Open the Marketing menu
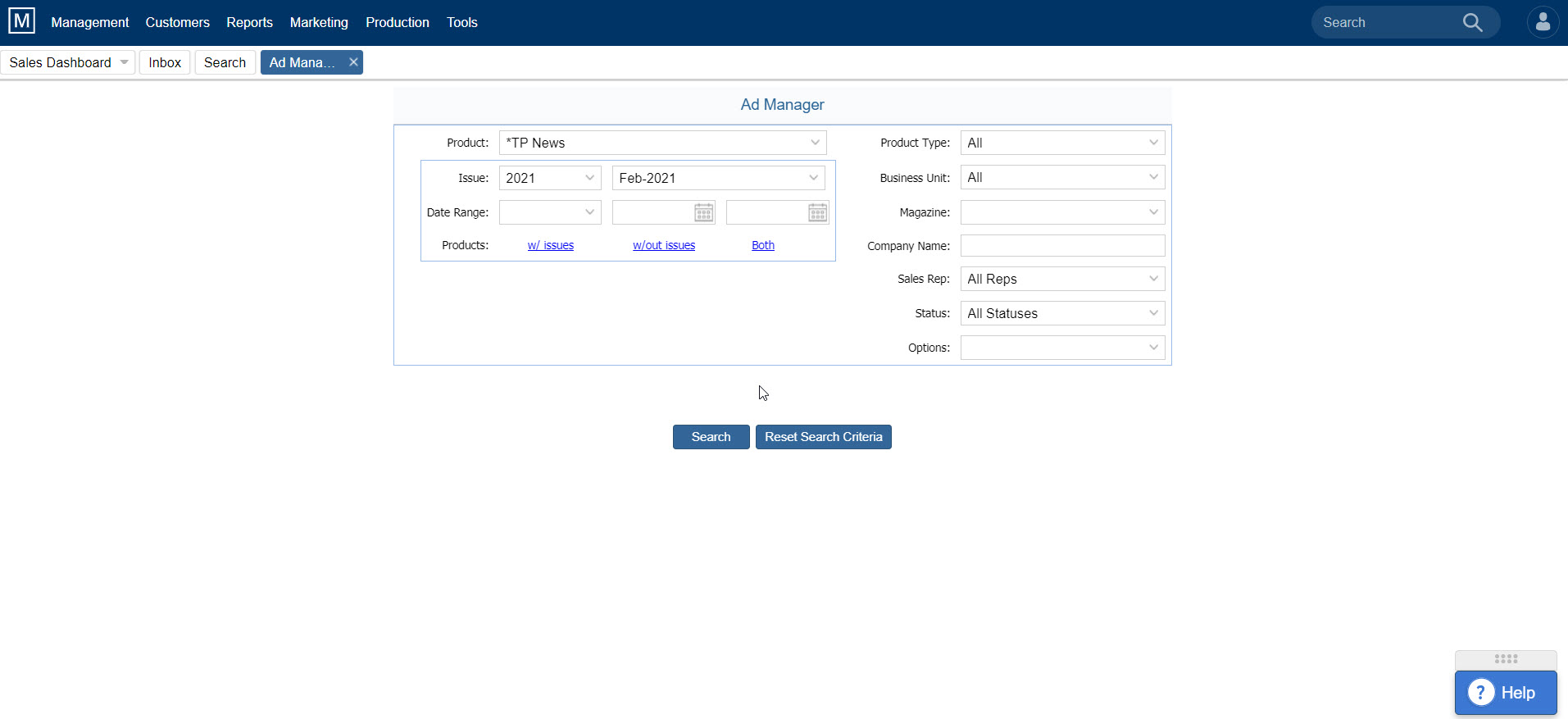The height and width of the screenshot is (719, 1568). (x=319, y=22)
